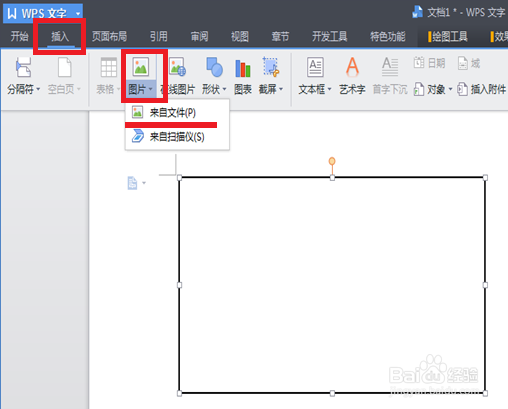
Task: Click the 对象 object button
Action: coord(430,89)
